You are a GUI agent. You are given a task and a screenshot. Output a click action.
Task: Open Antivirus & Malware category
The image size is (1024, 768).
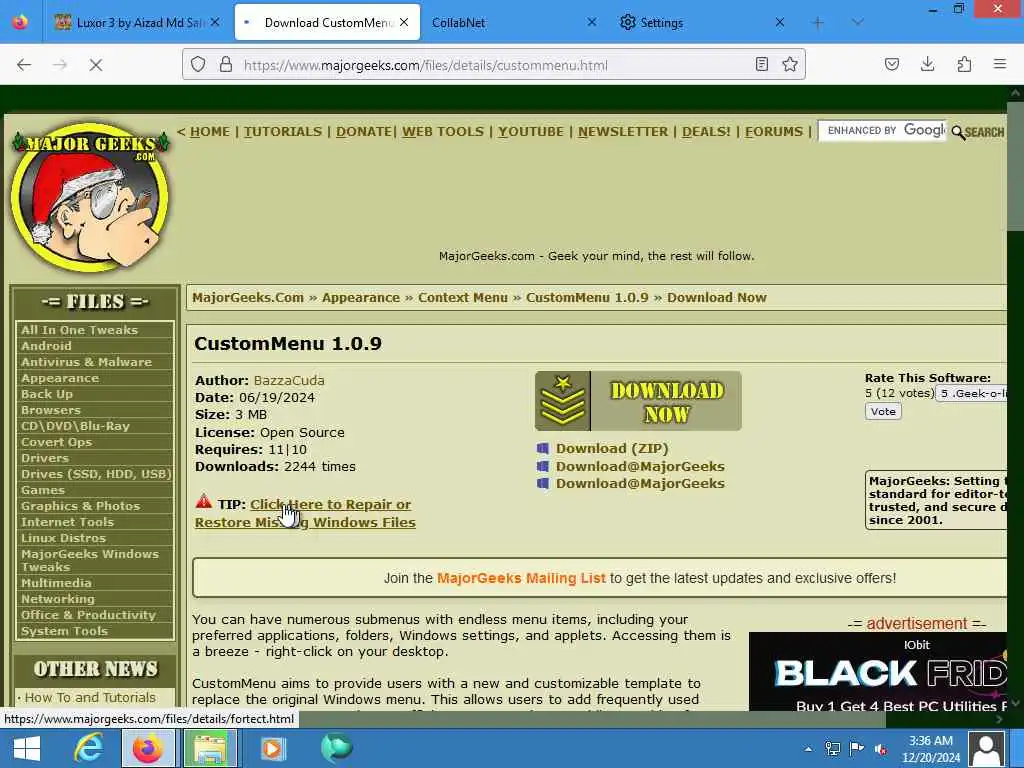86,362
